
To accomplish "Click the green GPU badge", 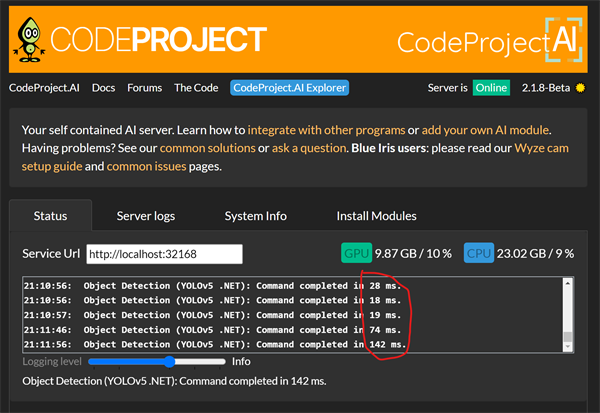I will (x=356, y=253).
